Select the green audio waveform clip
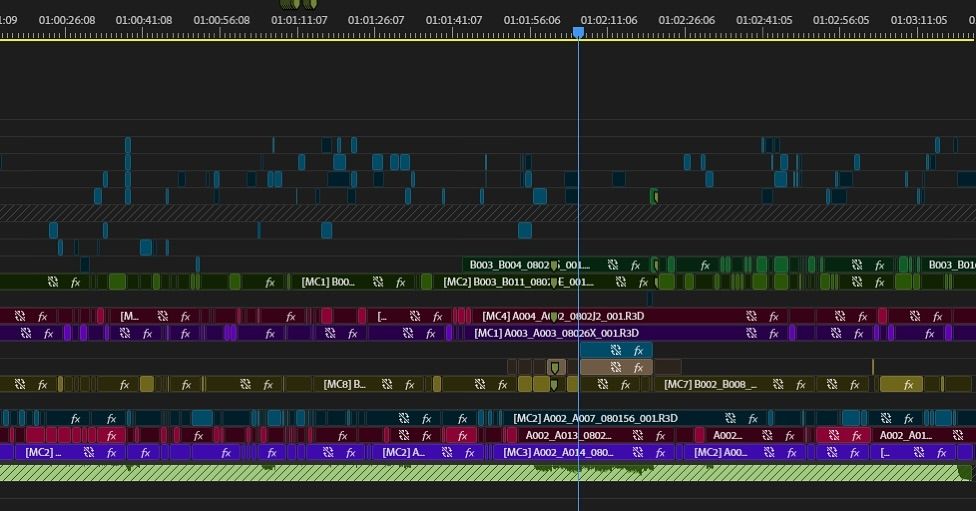The image size is (976, 511). (x=486, y=472)
